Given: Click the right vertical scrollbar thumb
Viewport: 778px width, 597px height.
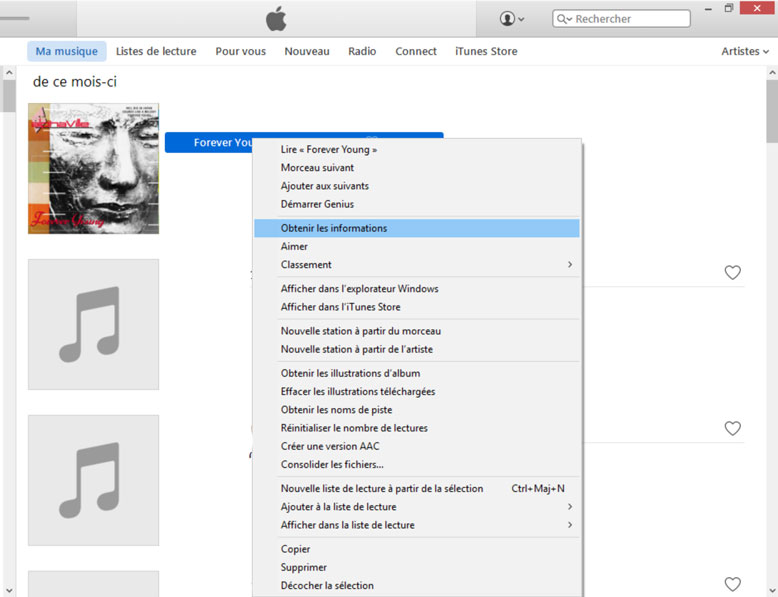Looking at the screenshot, I should click(x=772, y=111).
